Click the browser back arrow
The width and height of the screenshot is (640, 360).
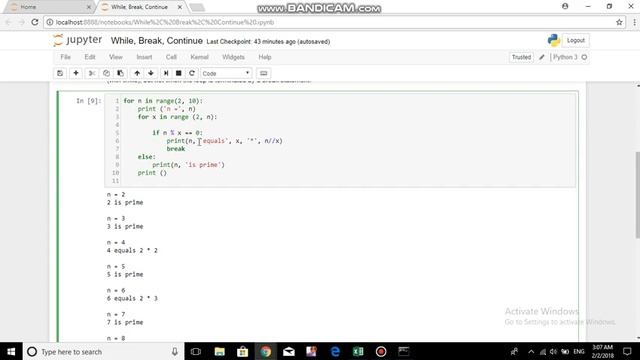tap(8, 22)
